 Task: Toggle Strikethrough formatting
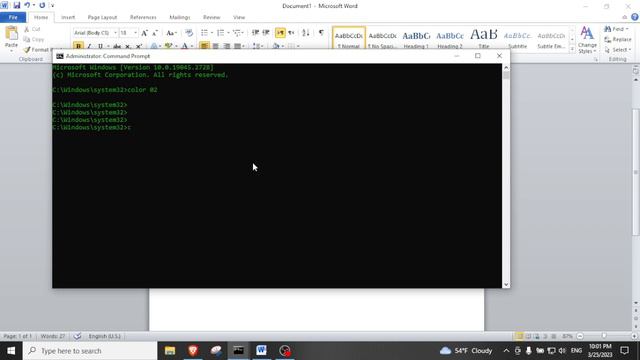(117, 46)
